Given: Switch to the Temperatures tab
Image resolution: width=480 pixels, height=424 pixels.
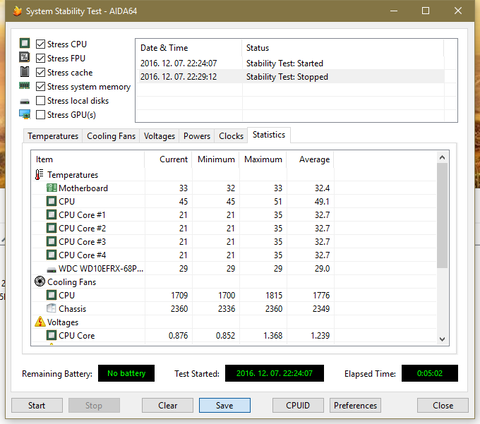Looking at the screenshot, I should [53, 136].
